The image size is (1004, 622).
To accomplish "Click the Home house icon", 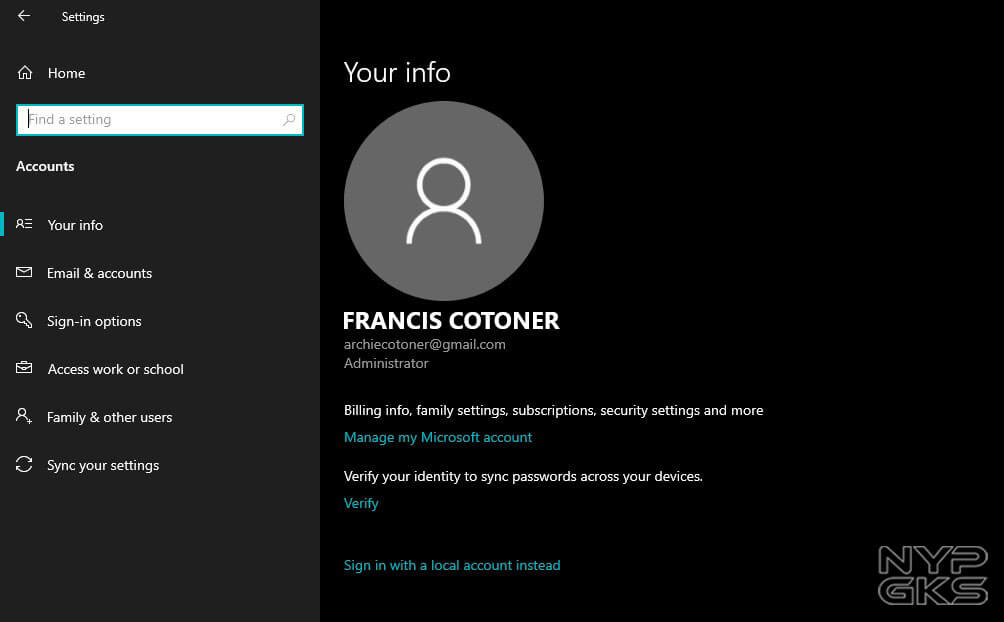I will tap(25, 73).
